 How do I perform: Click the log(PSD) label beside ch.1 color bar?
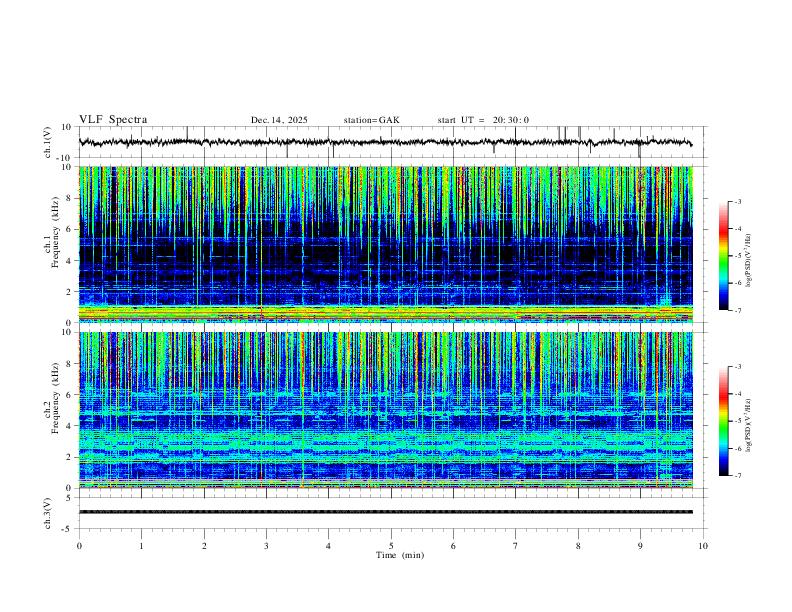click(748, 260)
